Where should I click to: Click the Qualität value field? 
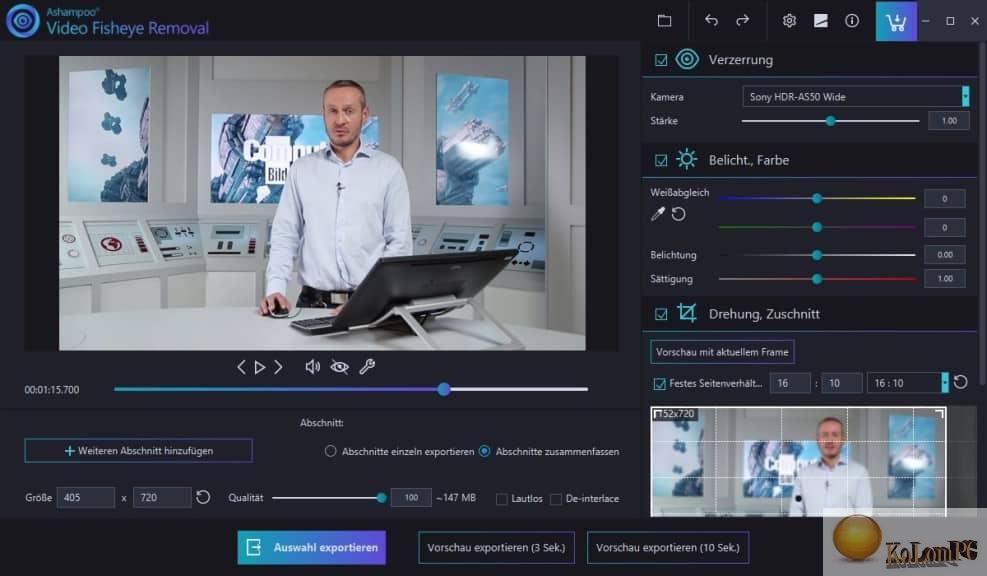coord(411,497)
